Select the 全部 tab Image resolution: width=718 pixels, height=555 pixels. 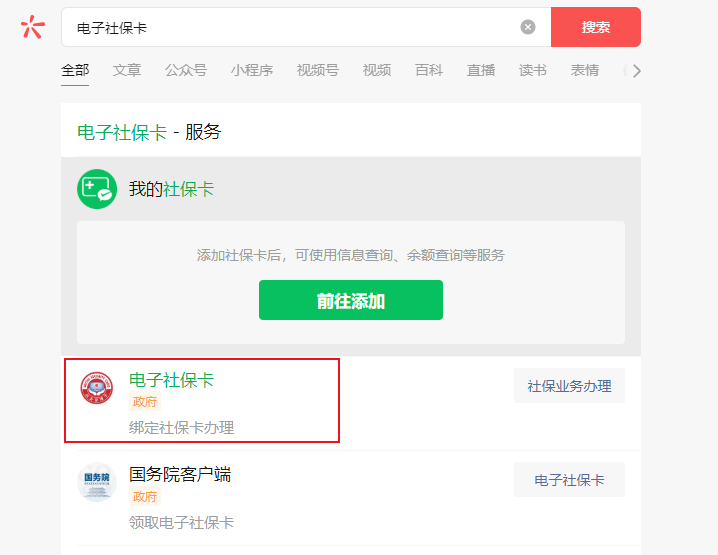75,71
